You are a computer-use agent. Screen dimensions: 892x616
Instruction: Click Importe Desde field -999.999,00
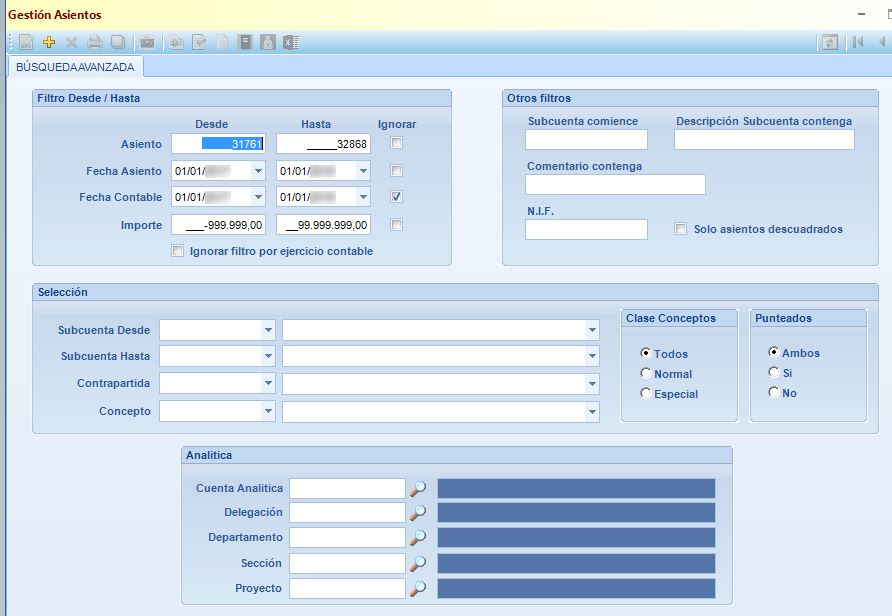point(218,225)
